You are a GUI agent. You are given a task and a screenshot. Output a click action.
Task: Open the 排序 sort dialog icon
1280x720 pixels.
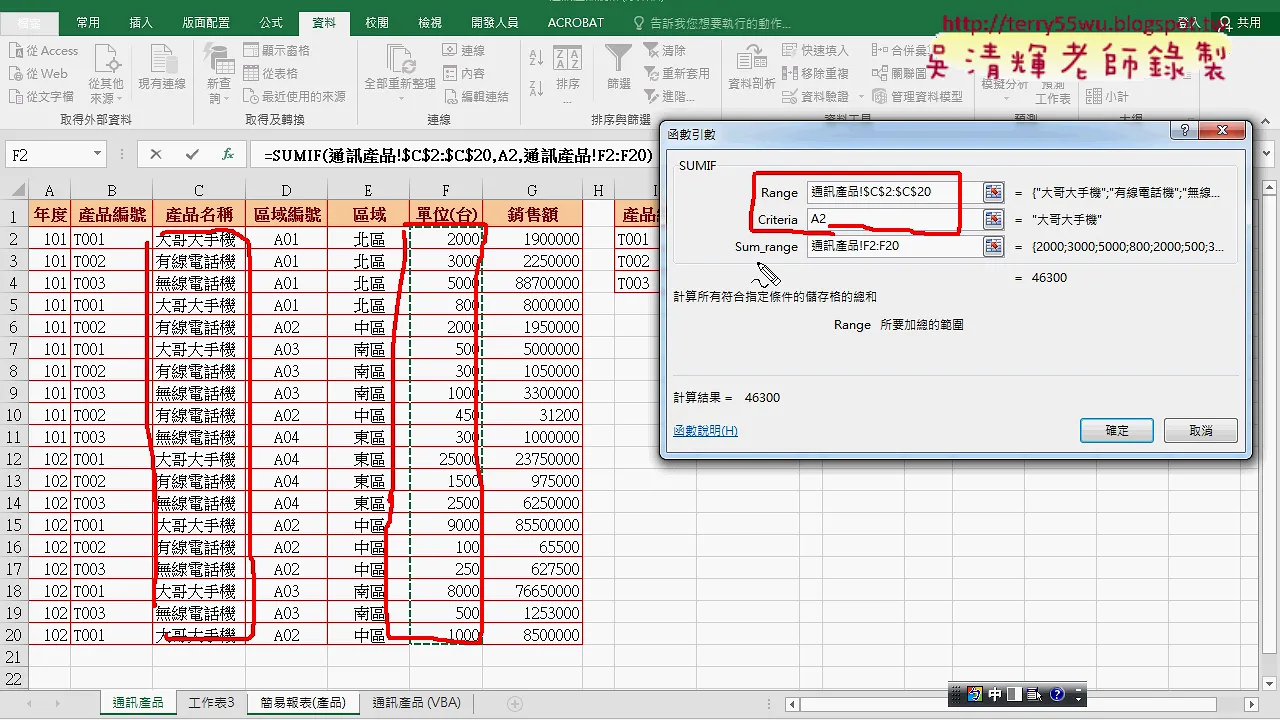coord(568,68)
